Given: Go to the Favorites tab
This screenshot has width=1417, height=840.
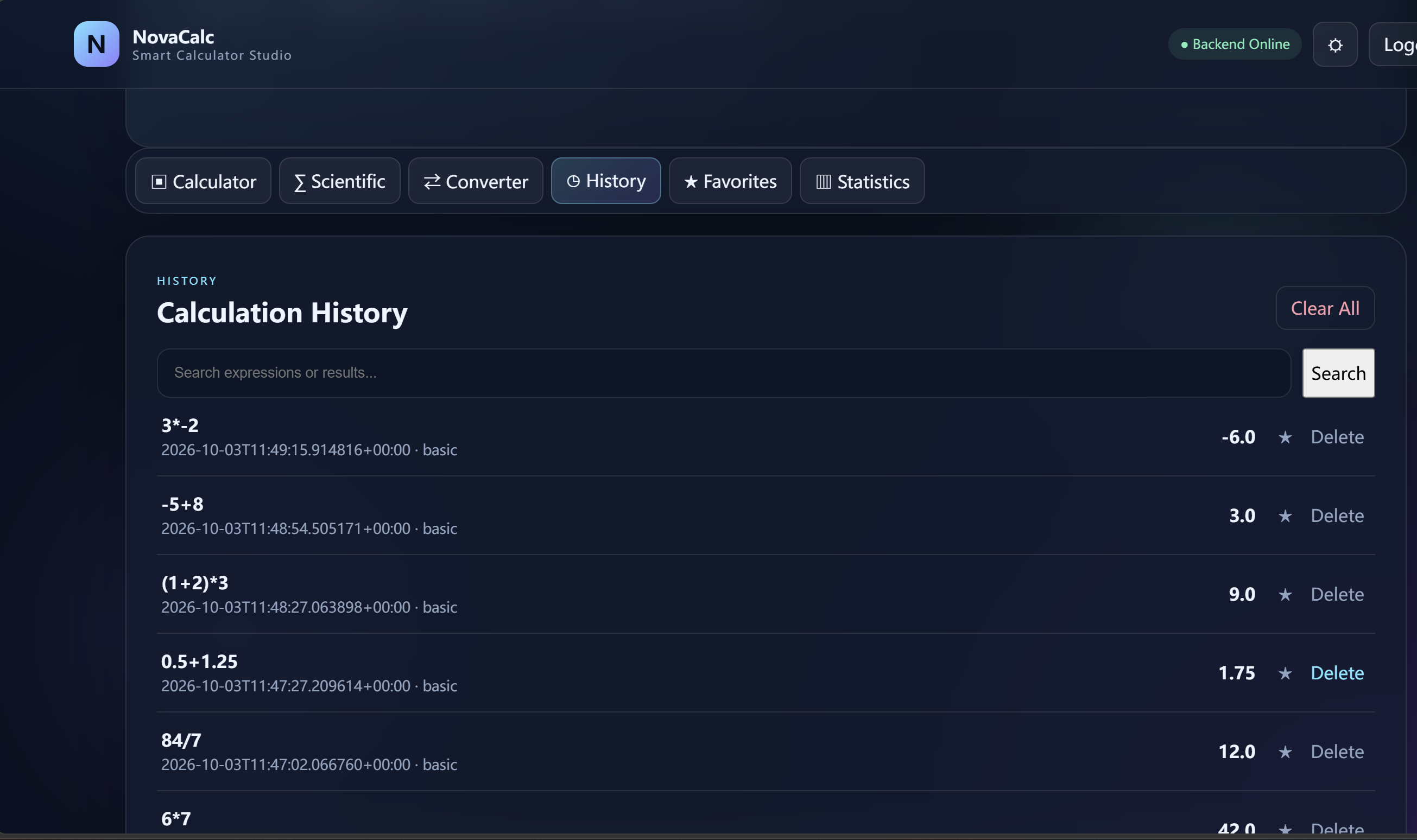Looking at the screenshot, I should point(730,181).
